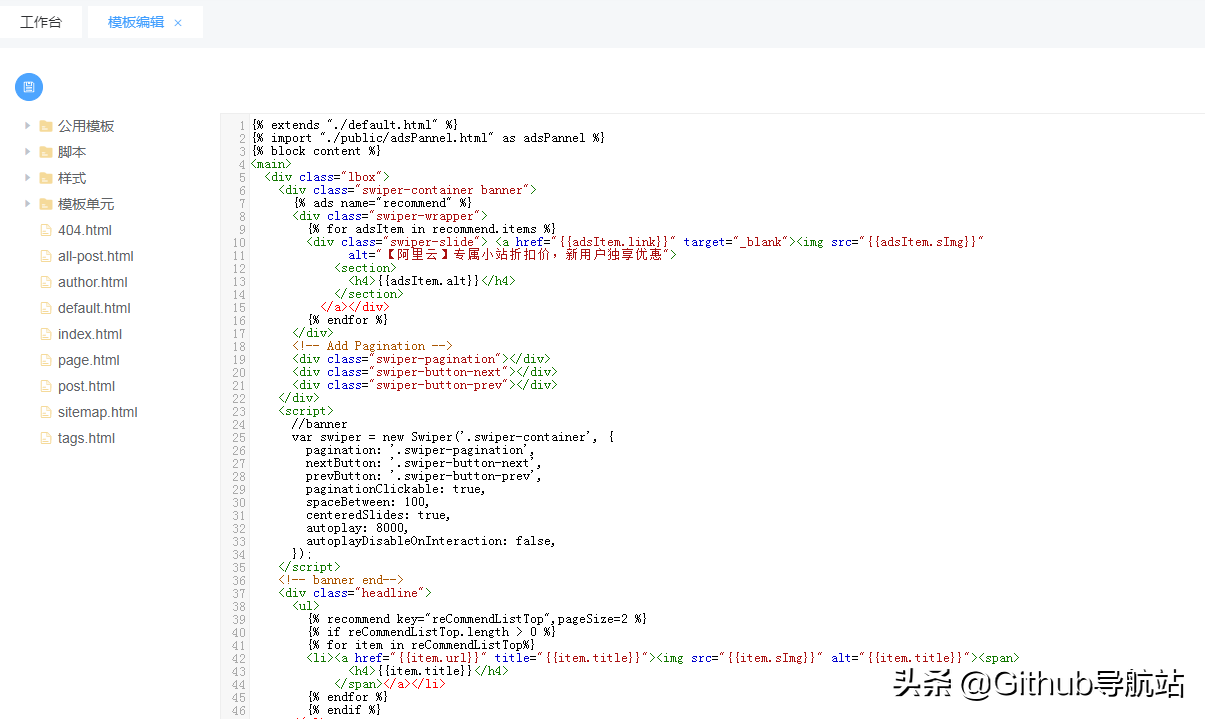Select index.html in the file tree
This screenshot has height=719, width=1205.
click(x=90, y=334)
